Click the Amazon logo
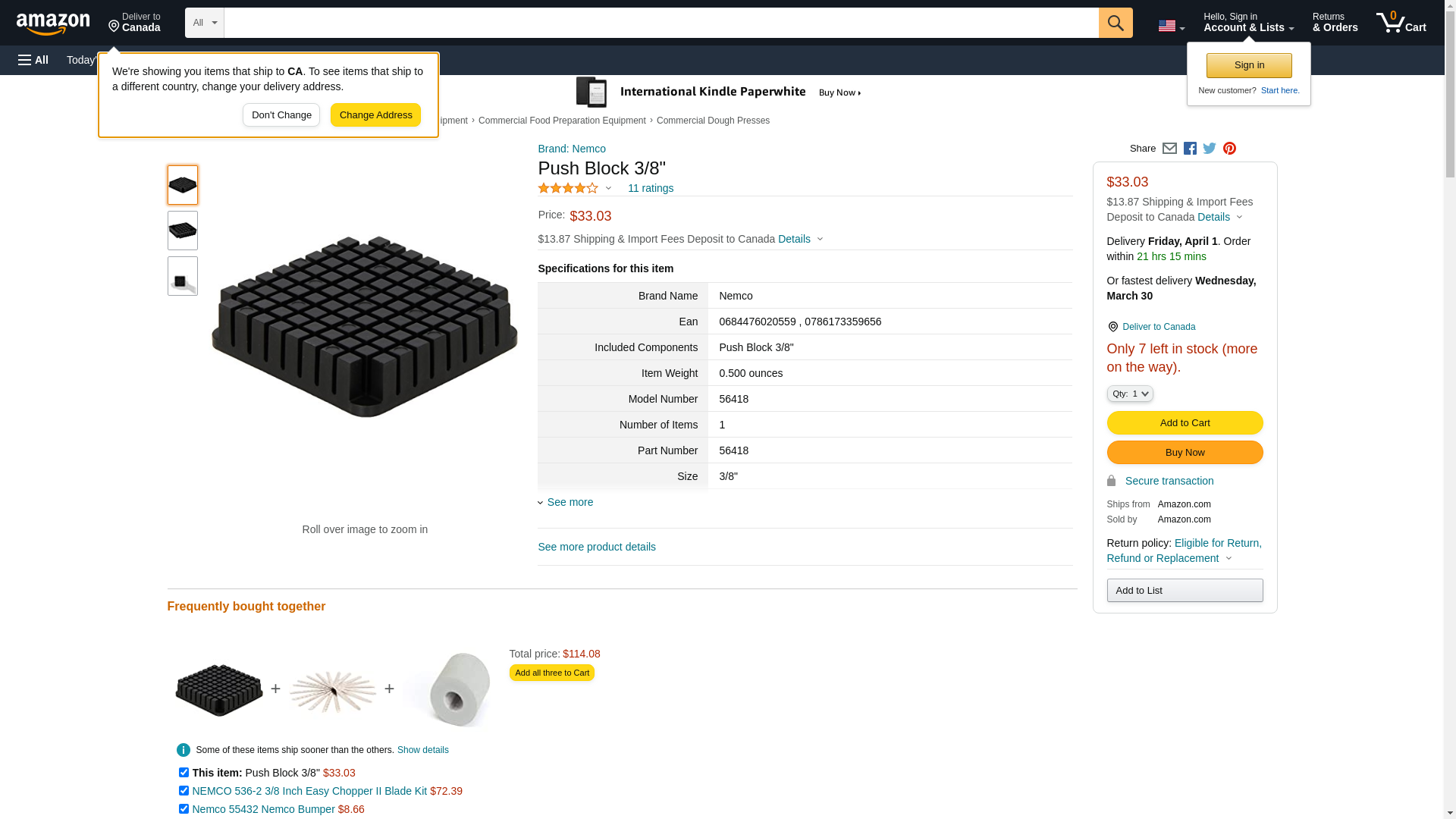 pos(53,24)
